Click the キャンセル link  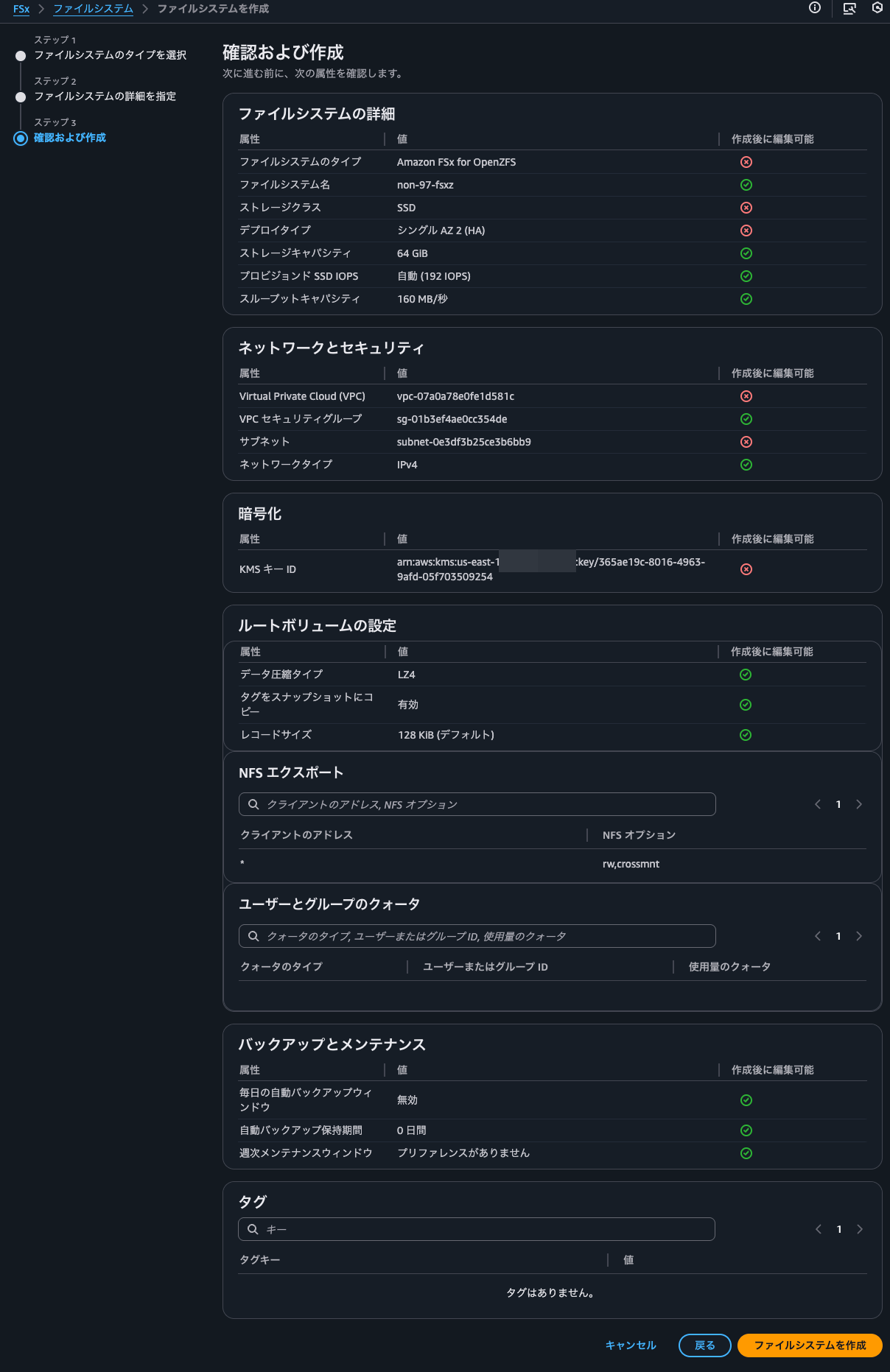point(631,1345)
